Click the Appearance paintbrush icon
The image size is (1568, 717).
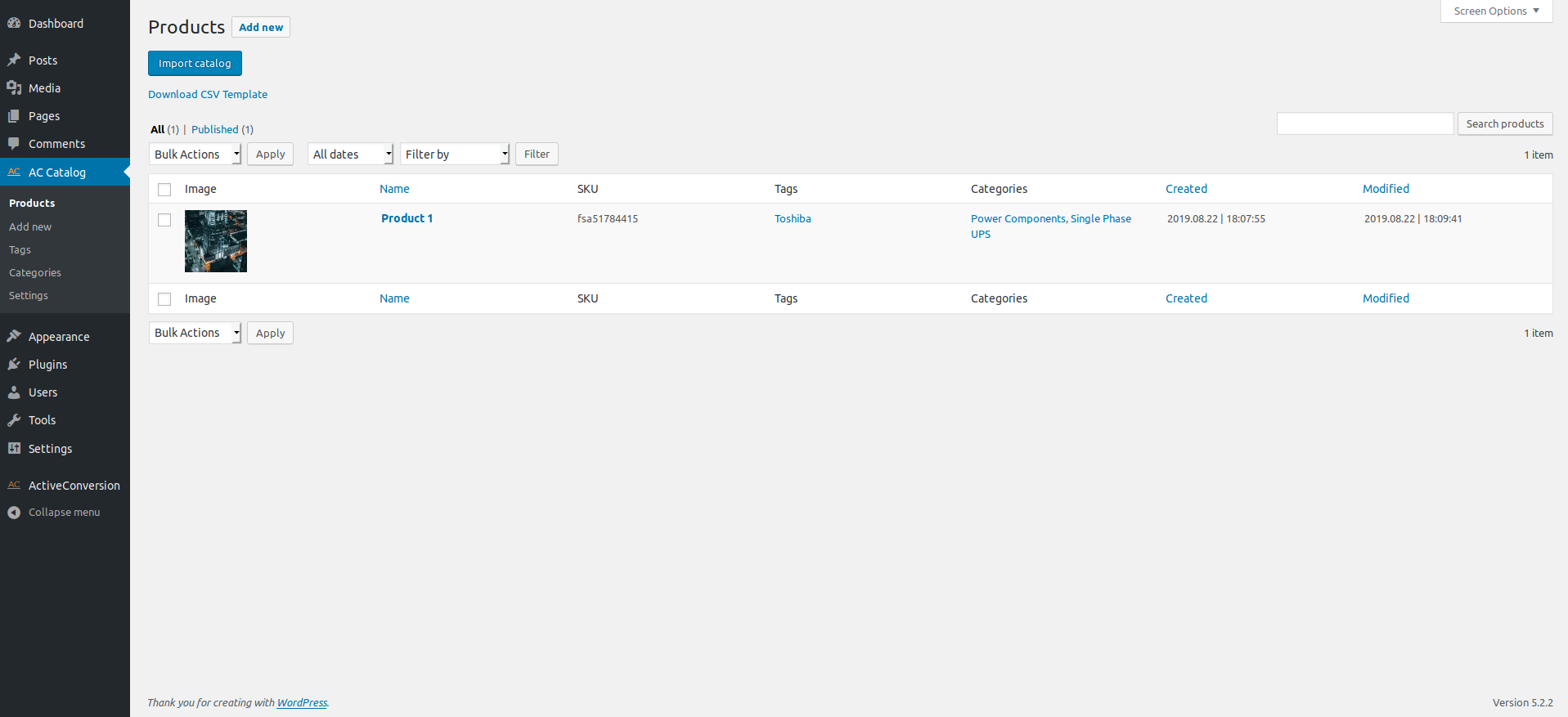point(14,336)
